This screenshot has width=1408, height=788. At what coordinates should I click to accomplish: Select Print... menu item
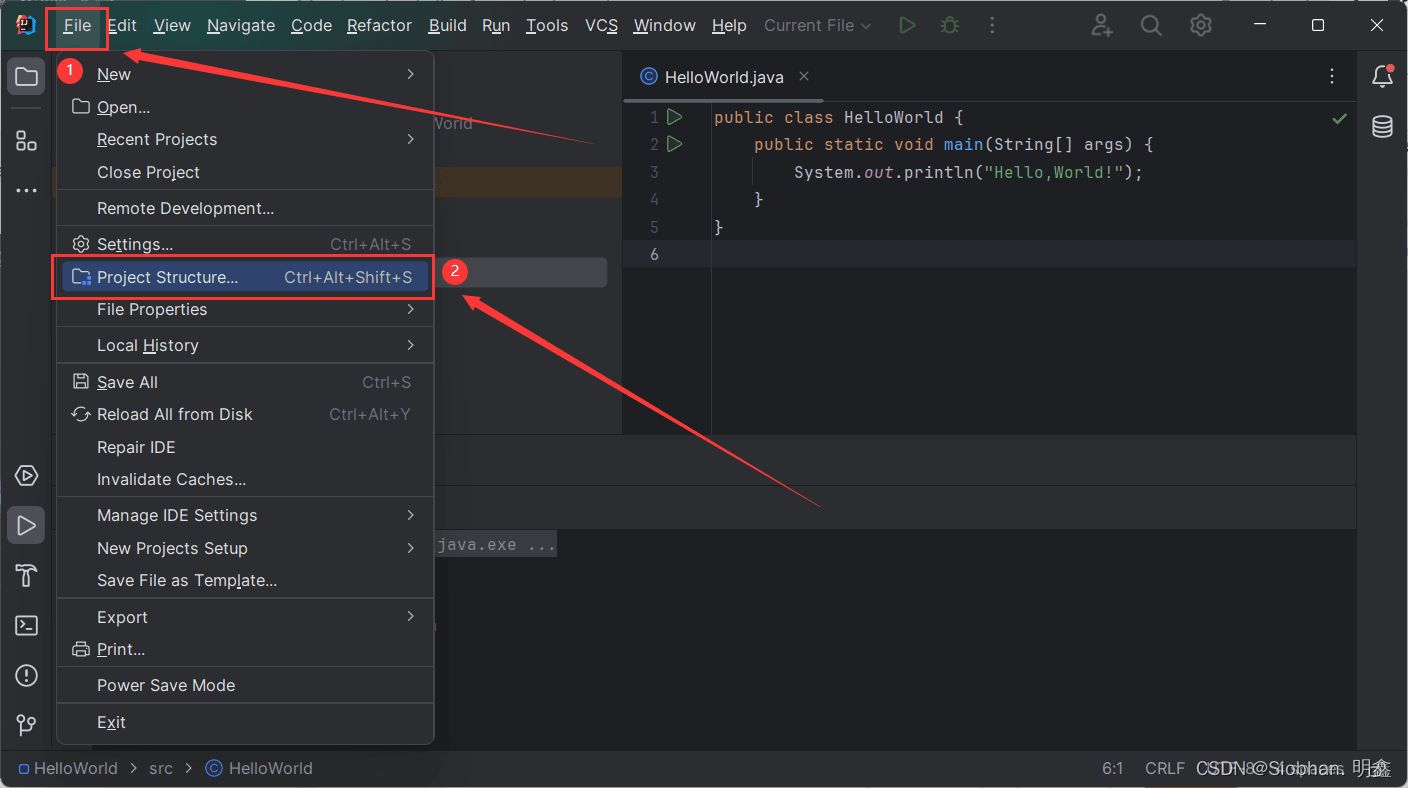[245, 649]
